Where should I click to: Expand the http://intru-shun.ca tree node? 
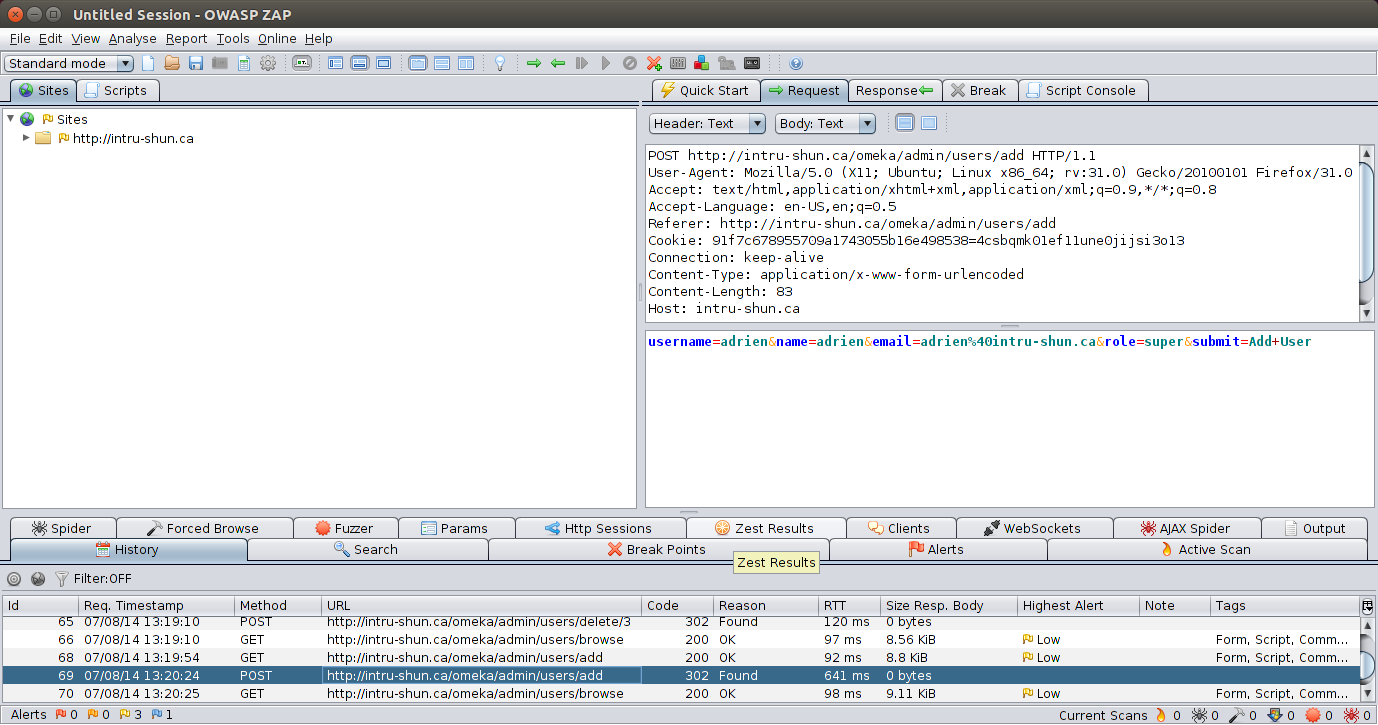(27, 138)
